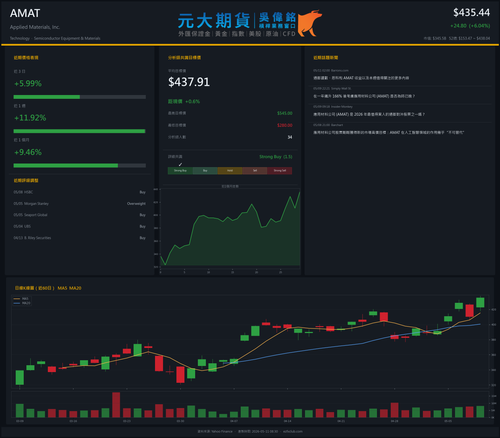Image resolution: width=500 pixels, height=438 pixels.
Task: Click the progress bar under +5.99%
Action: click(80, 97)
